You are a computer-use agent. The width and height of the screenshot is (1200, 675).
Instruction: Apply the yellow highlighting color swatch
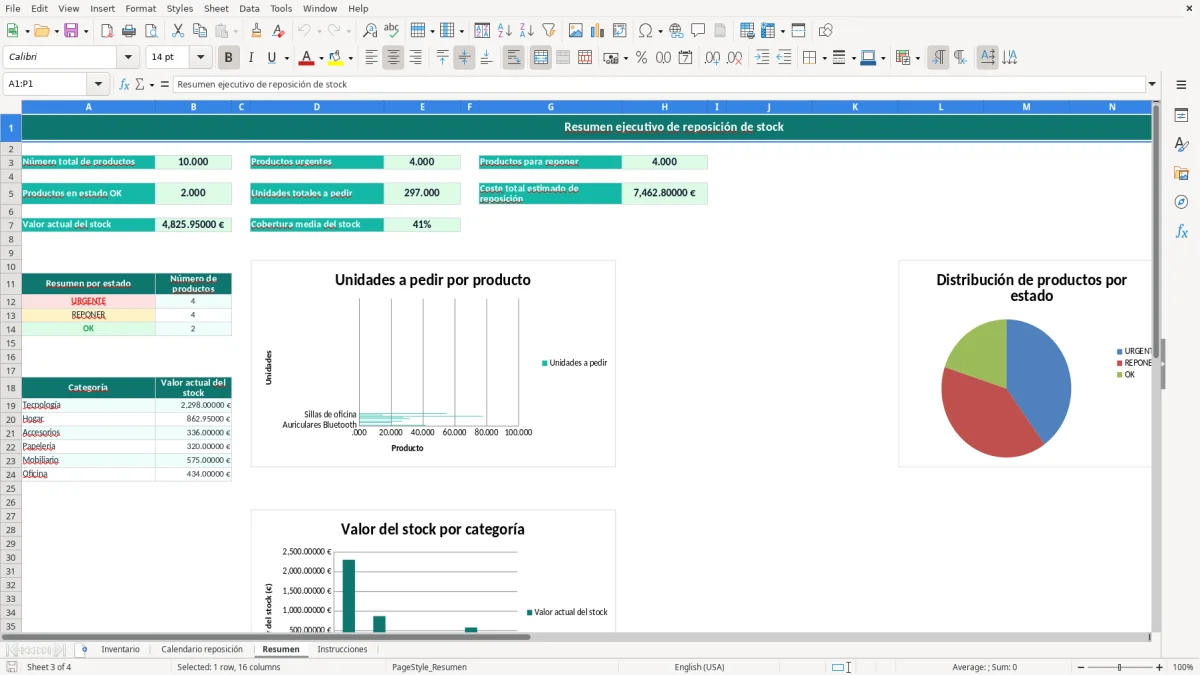[336, 58]
